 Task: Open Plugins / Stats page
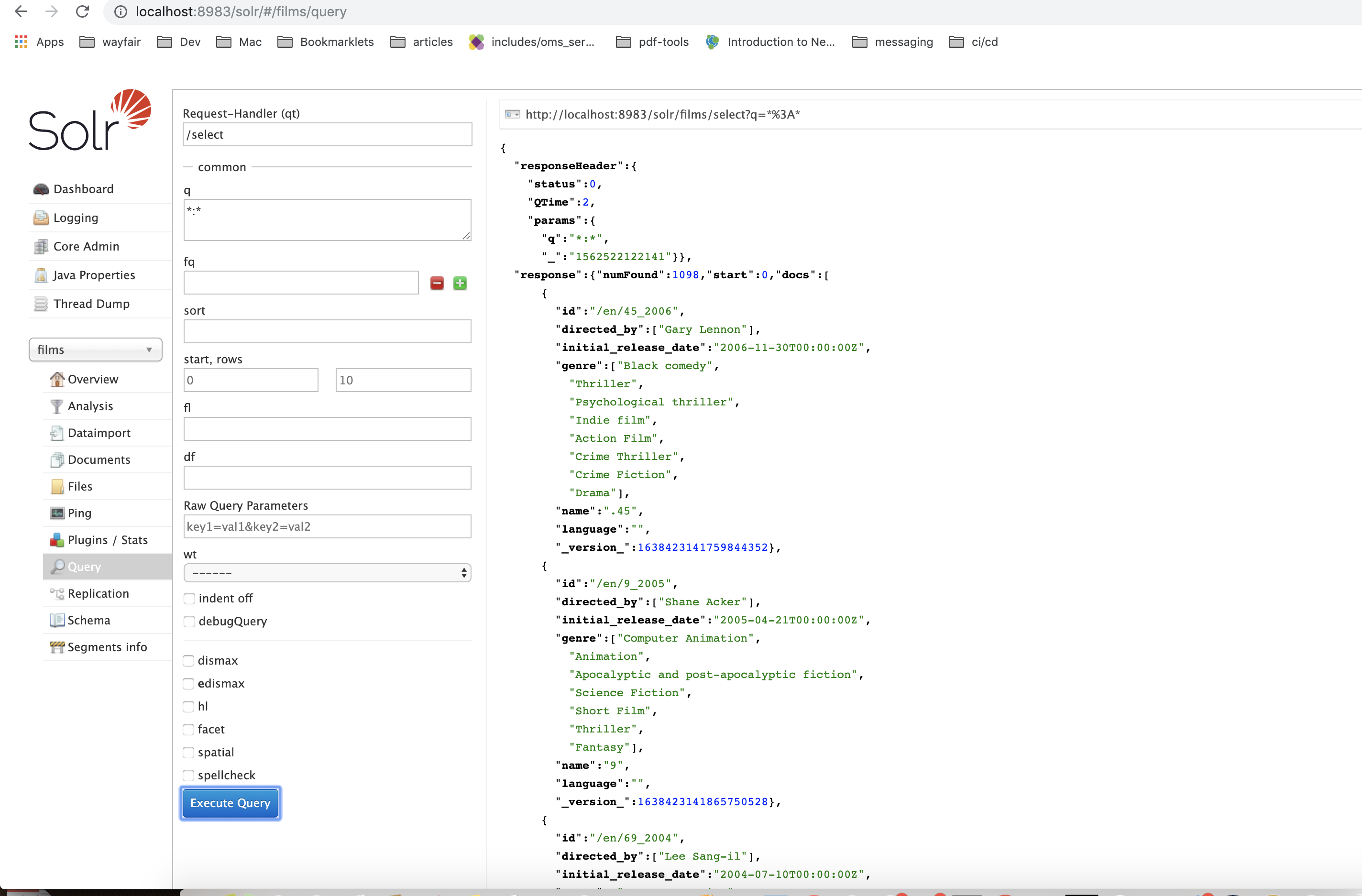click(107, 539)
